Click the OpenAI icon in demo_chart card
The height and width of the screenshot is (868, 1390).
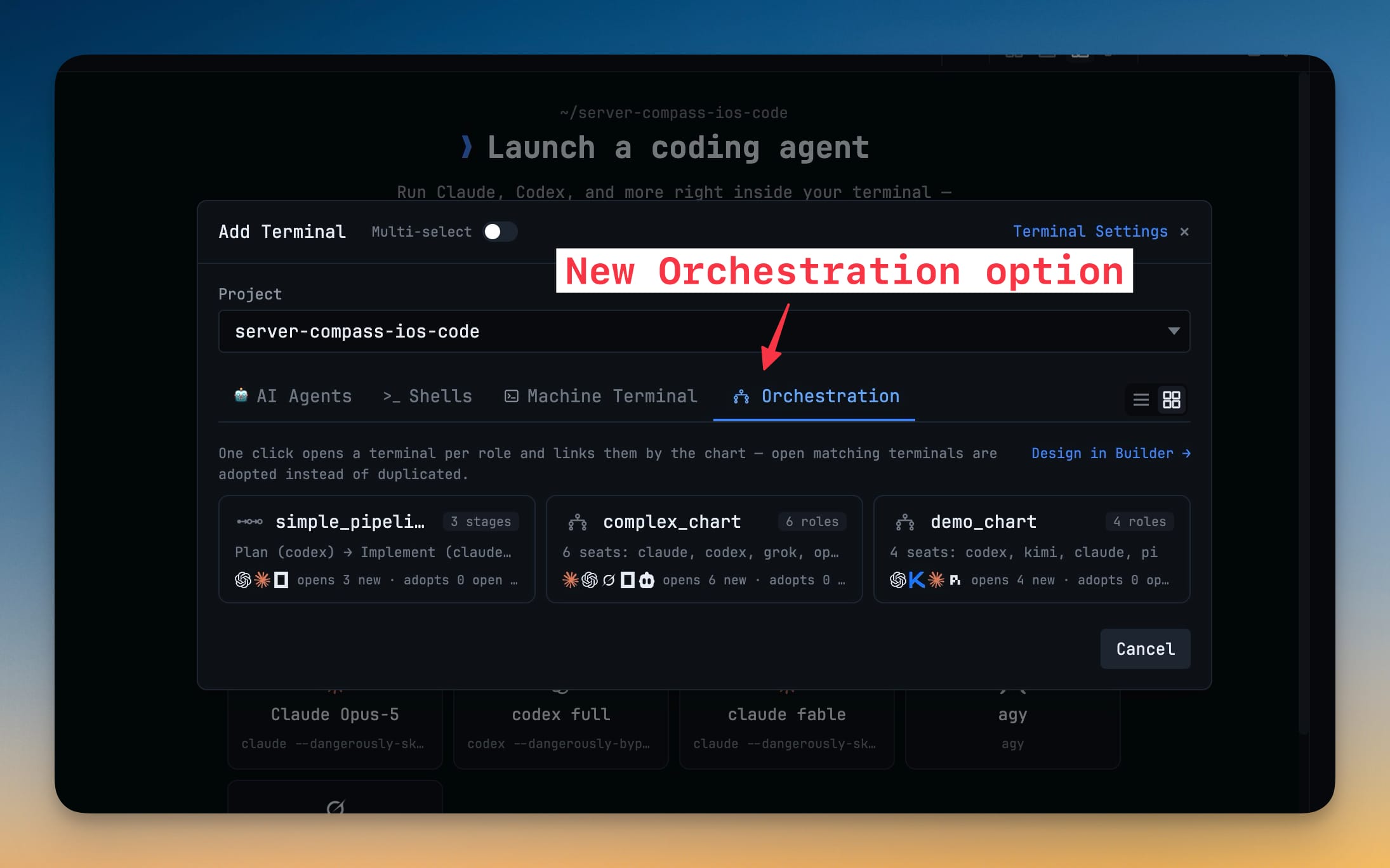(x=898, y=580)
